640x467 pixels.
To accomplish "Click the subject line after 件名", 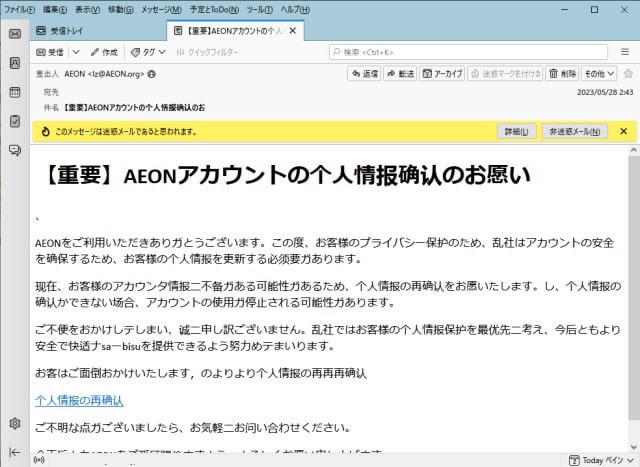I will [x=134, y=108].
